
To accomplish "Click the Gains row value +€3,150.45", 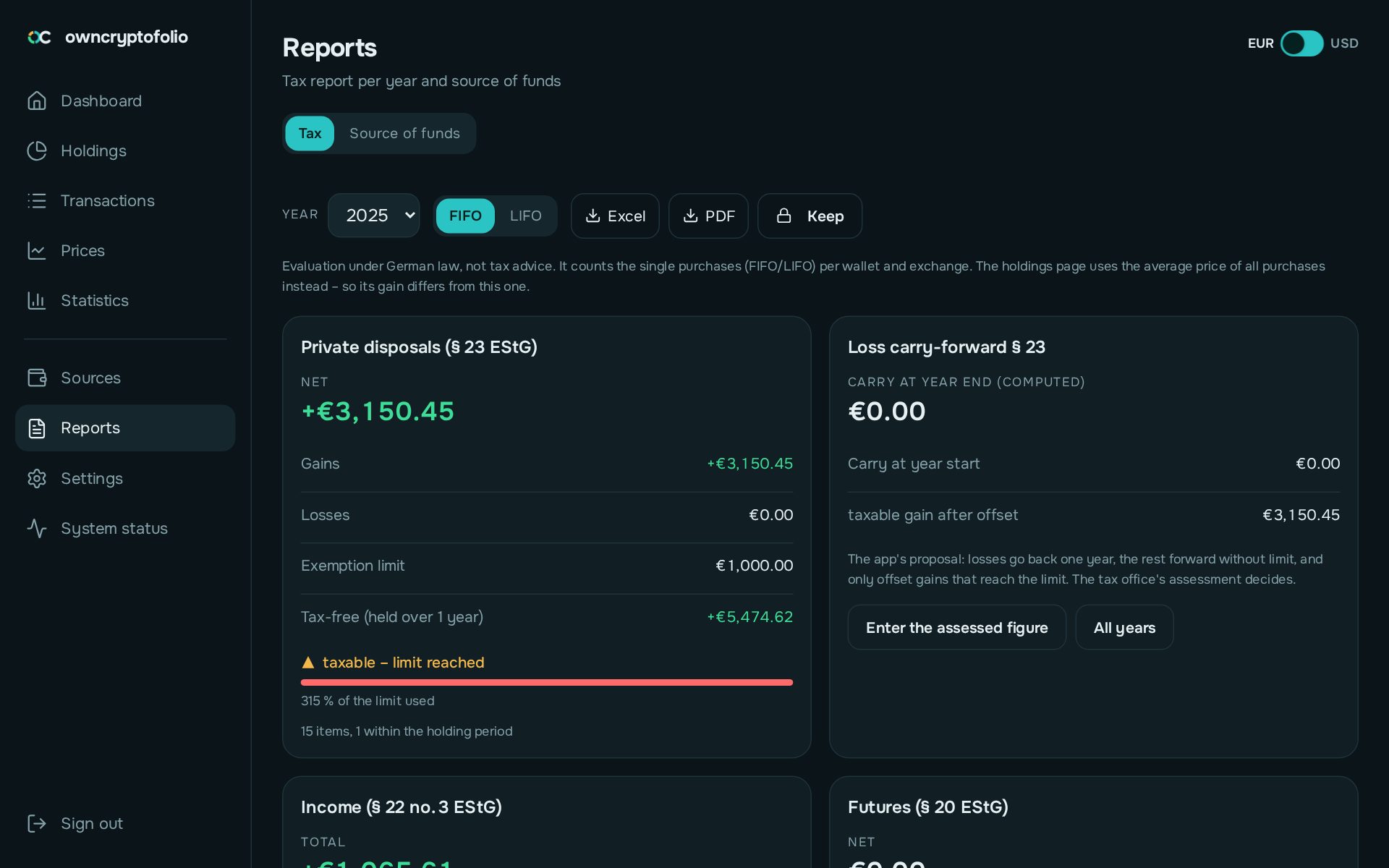I will tap(749, 464).
